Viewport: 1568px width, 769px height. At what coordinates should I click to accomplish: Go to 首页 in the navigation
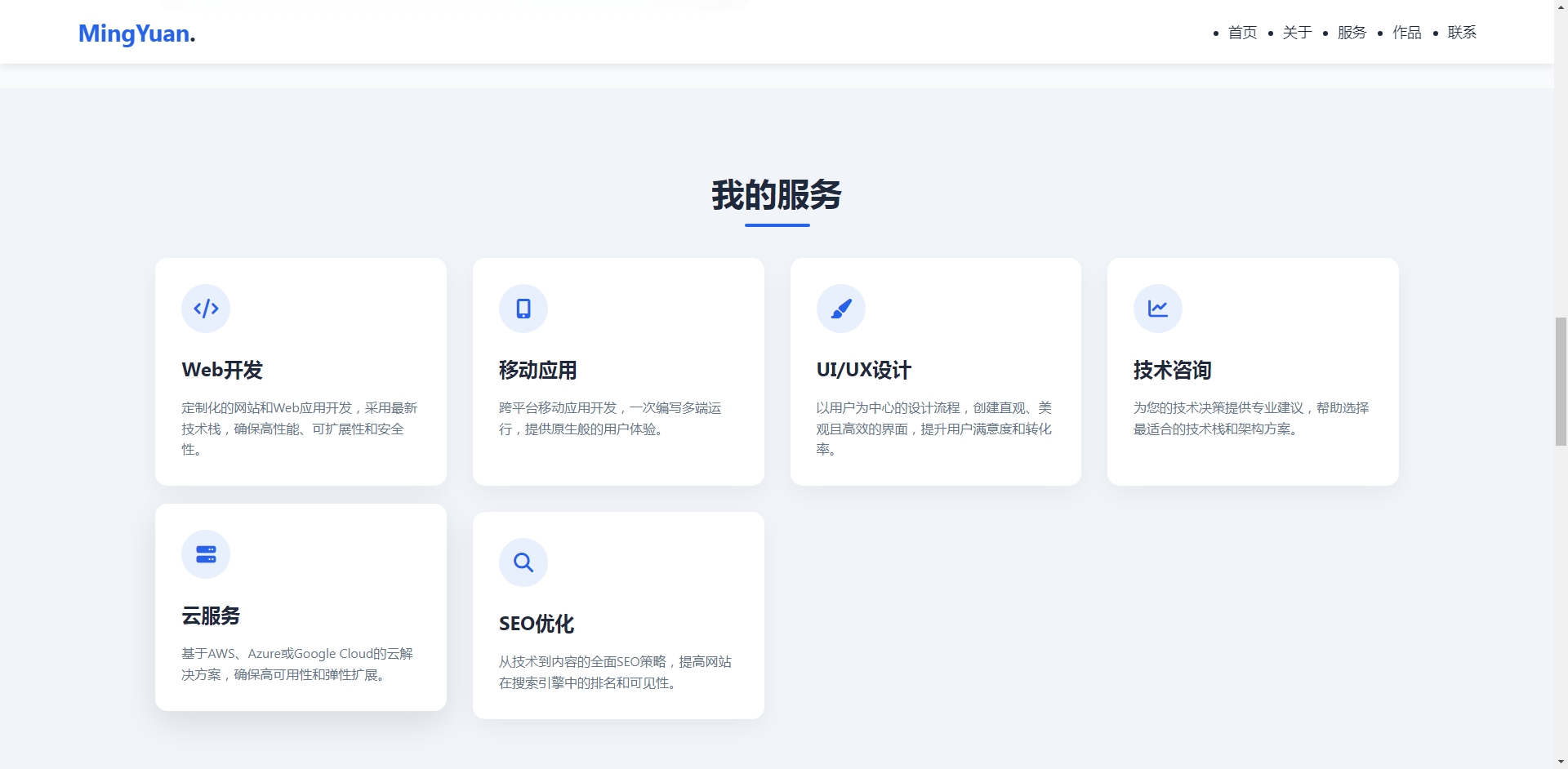click(x=1242, y=33)
